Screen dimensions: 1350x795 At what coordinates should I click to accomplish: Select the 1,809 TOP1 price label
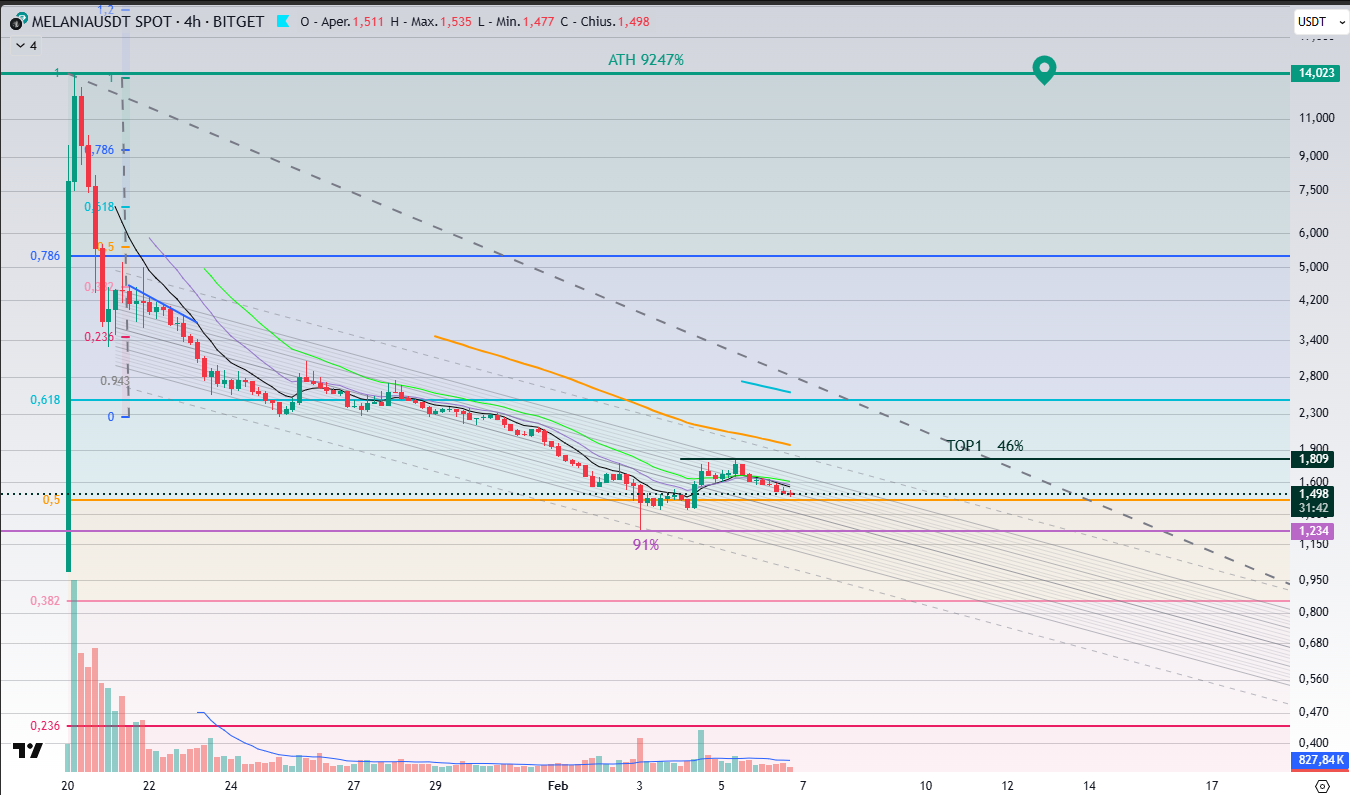(1314, 459)
